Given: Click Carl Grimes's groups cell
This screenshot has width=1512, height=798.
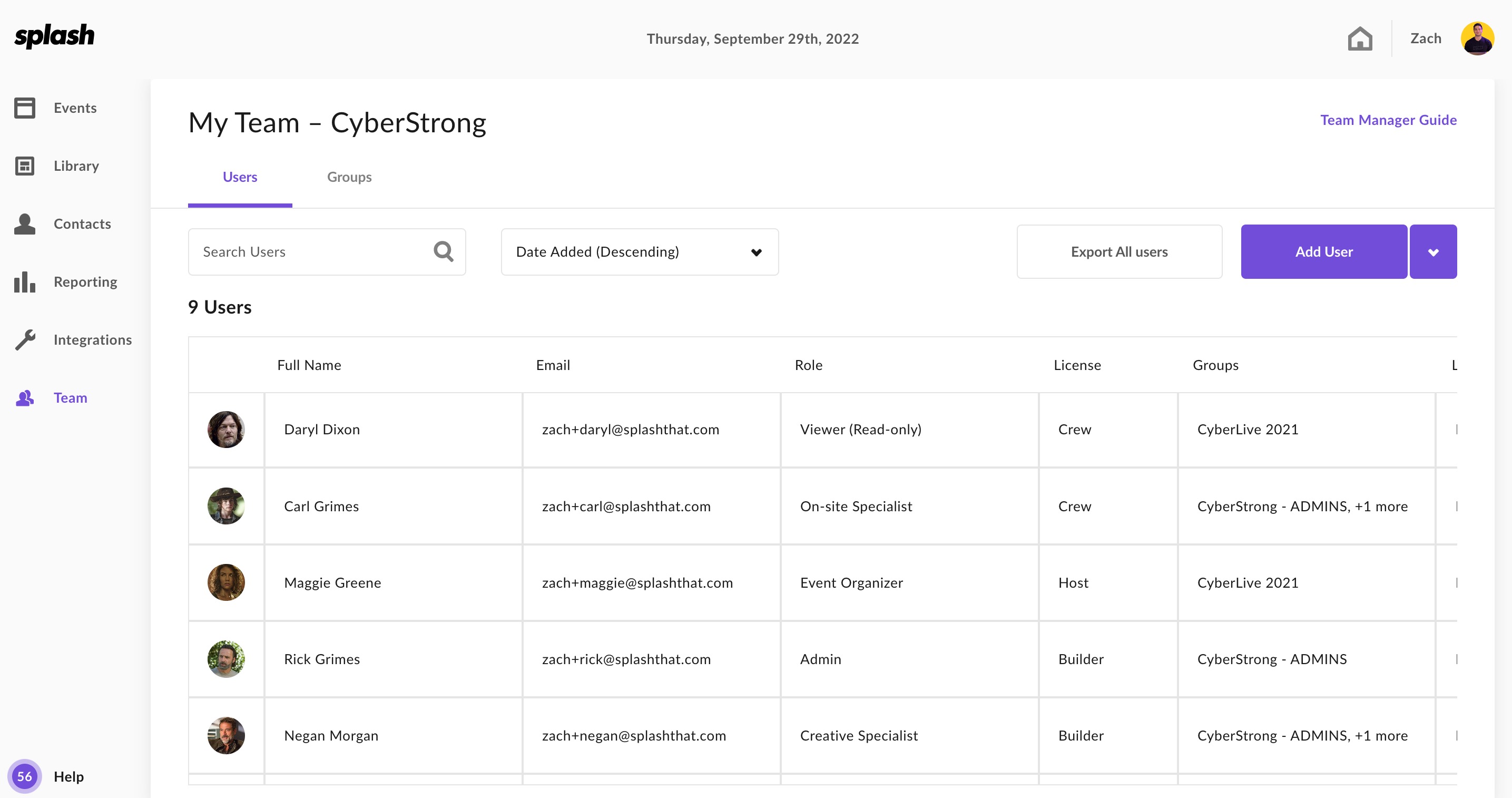Looking at the screenshot, I should coord(1307,506).
